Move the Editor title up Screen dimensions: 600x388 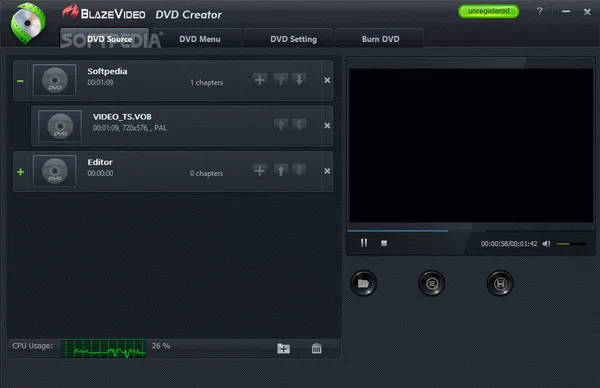tap(281, 170)
